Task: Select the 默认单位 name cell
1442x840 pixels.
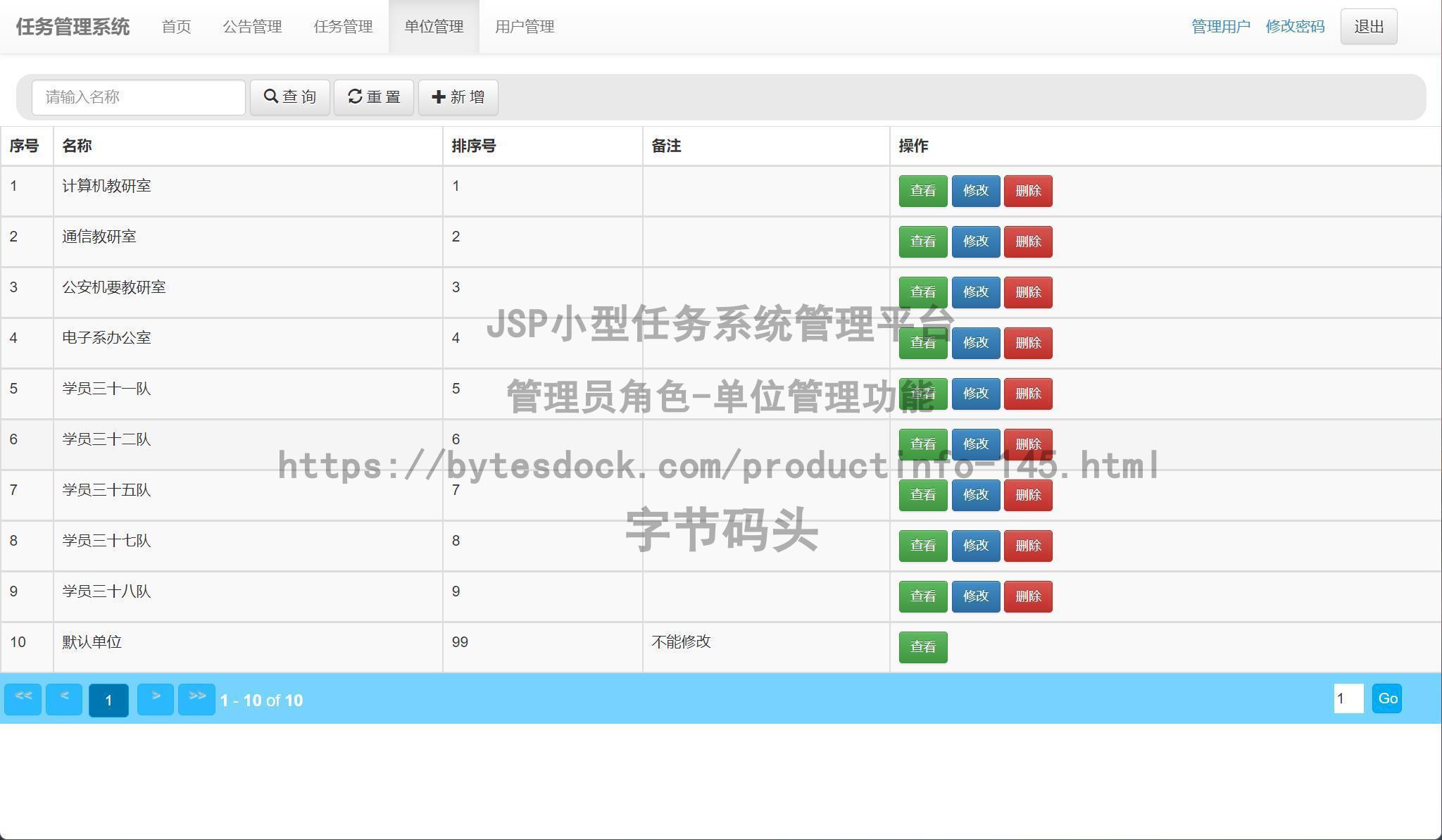Action: pyautogui.click(x=248, y=647)
